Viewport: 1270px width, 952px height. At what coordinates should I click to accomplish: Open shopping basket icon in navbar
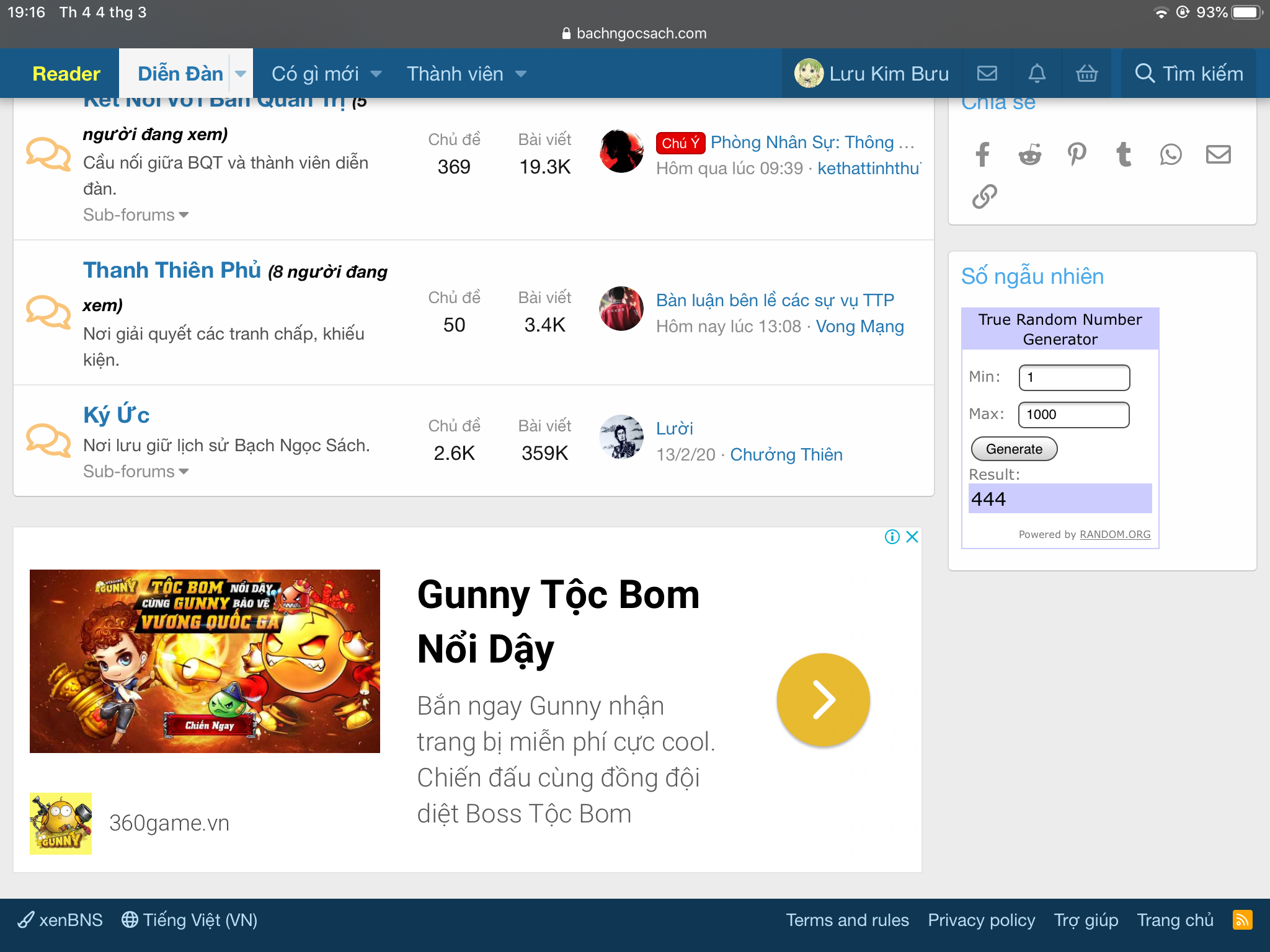point(1087,74)
